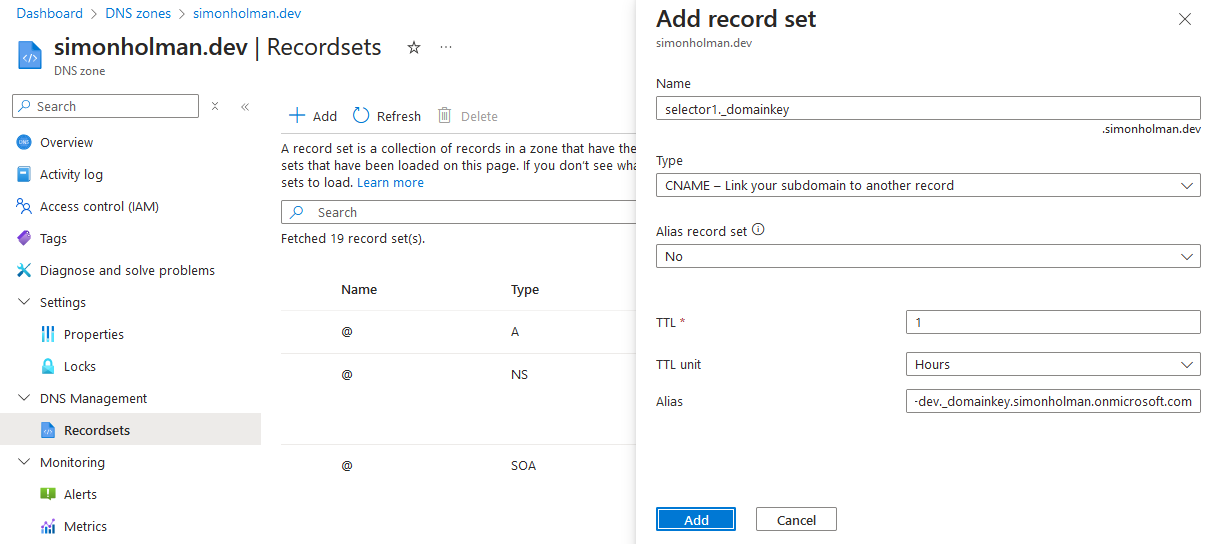Image resolution: width=1211 pixels, height=544 pixels.
Task: Click the Cancel button
Action: click(796, 519)
